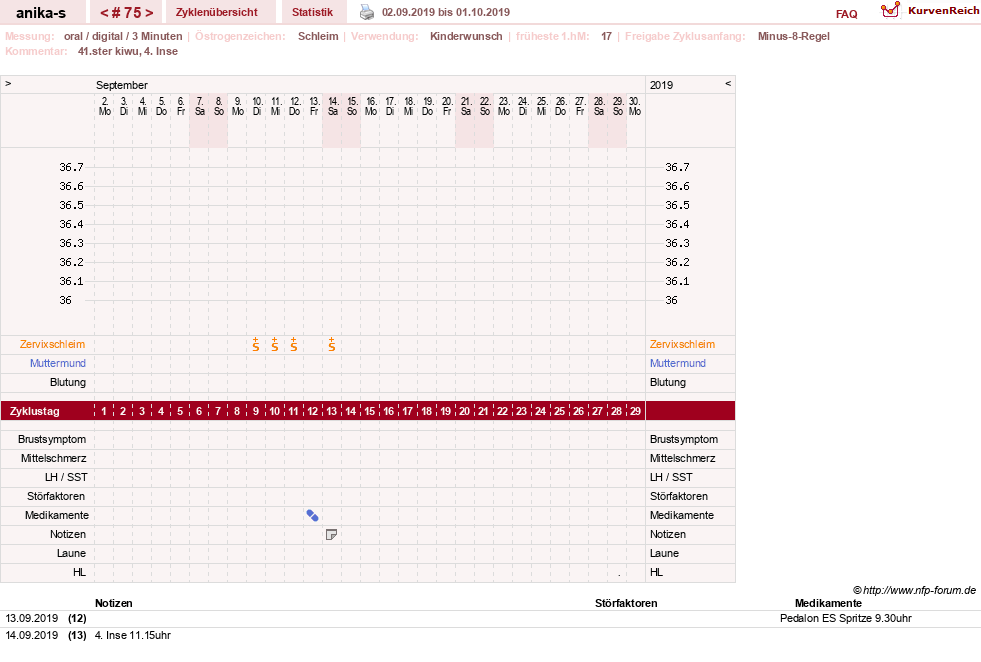The height and width of the screenshot is (662, 981).
Task: Click the Minus-8-Regel value
Action: tap(793, 36)
